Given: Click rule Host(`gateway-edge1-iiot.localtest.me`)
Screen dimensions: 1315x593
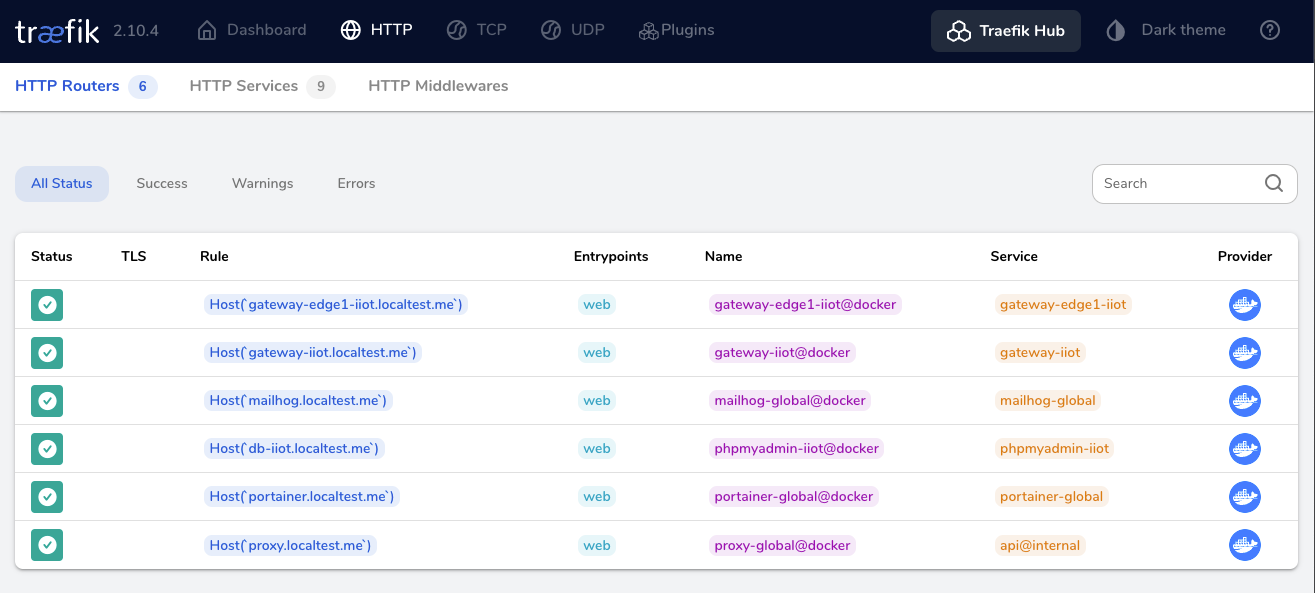Looking at the screenshot, I should pyautogui.click(x=336, y=304).
